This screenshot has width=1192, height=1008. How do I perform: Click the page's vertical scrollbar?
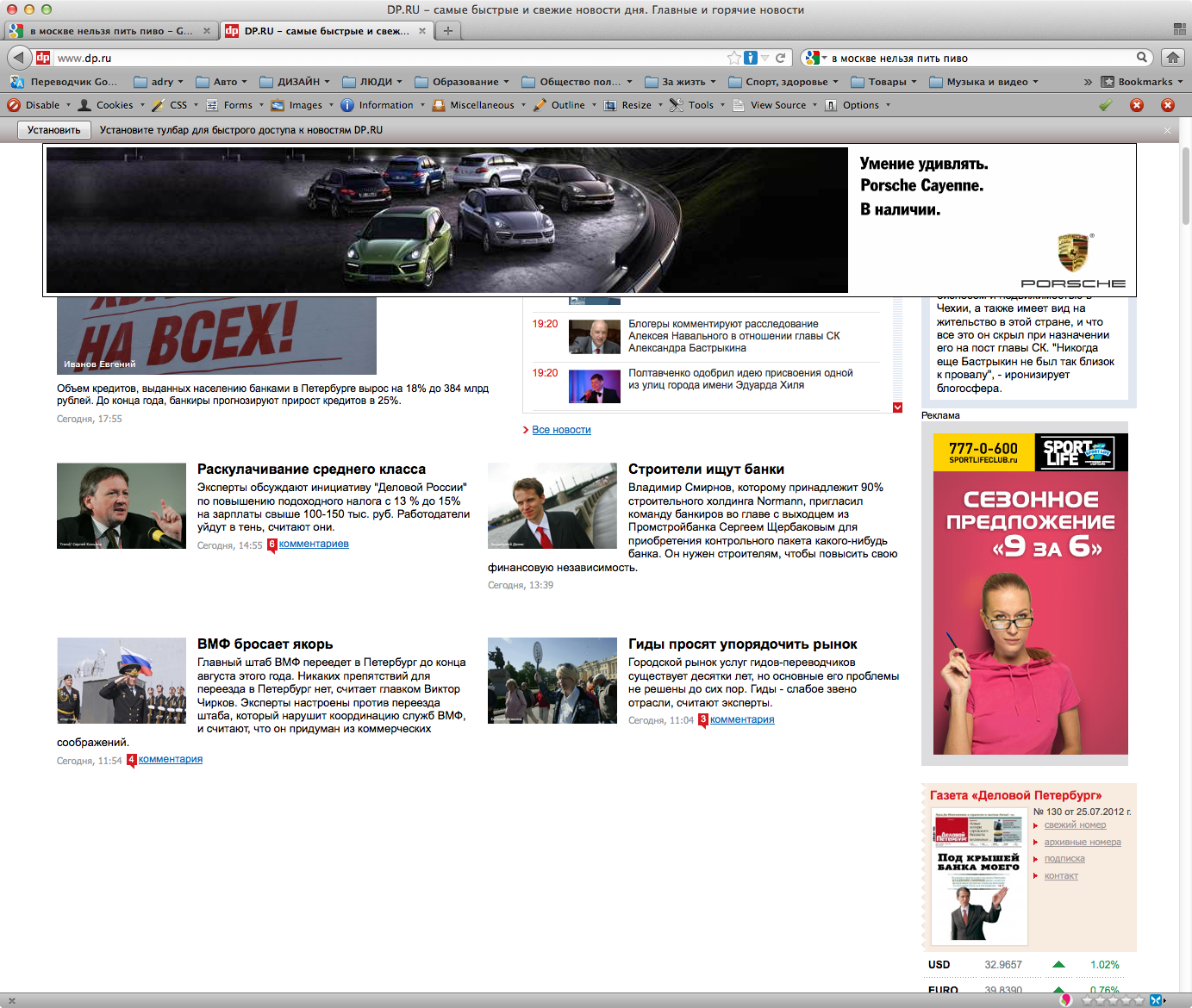coord(1186,185)
